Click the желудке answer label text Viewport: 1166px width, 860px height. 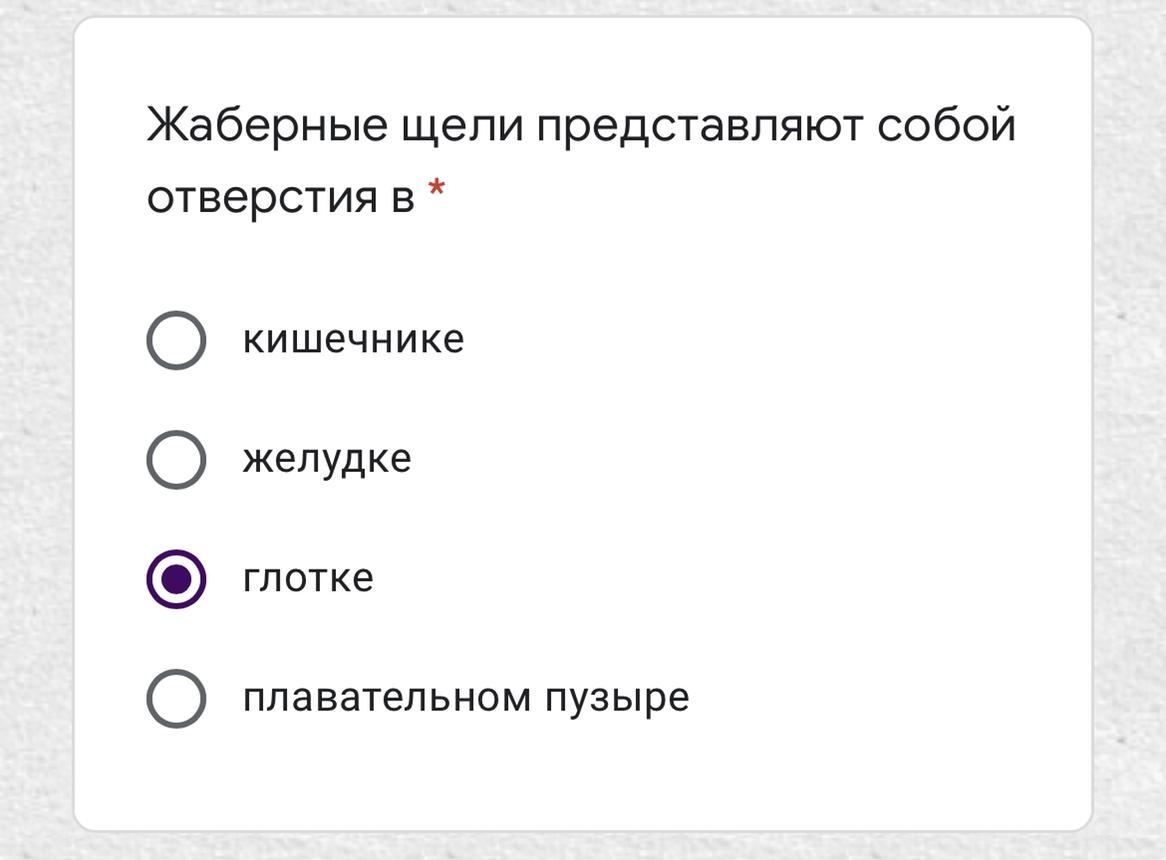pyautogui.click(x=327, y=460)
